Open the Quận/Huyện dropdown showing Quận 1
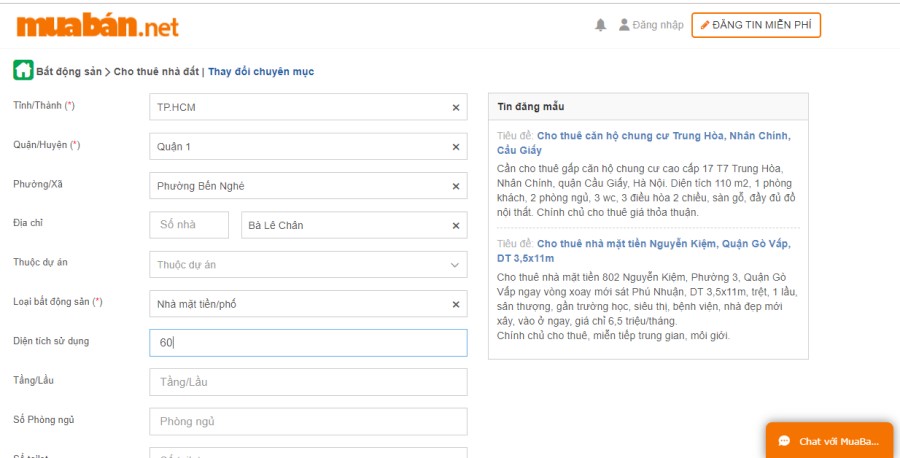Viewport: 900px width, 458px height. tap(308, 147)
